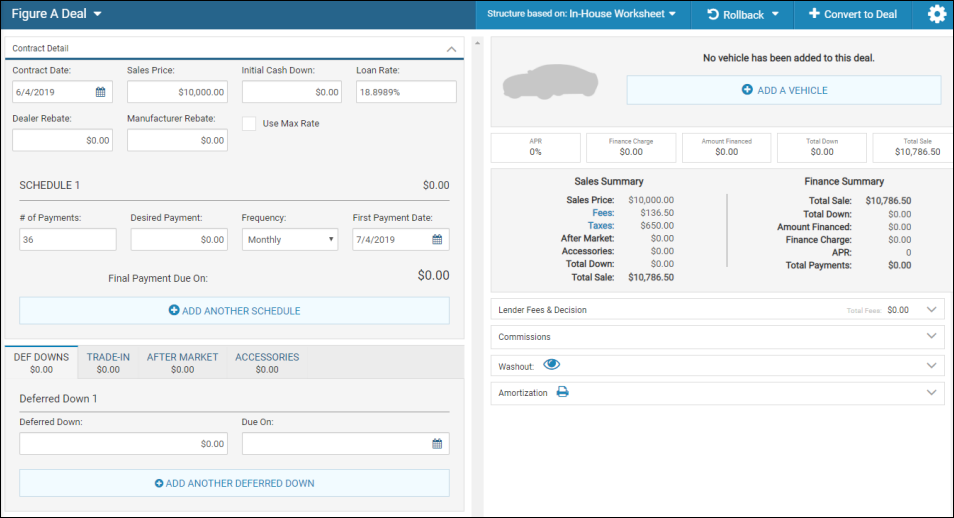Click the Finance Charge summary tile
The height and width of the screenshot is (518, 954).
coord(631,147)
